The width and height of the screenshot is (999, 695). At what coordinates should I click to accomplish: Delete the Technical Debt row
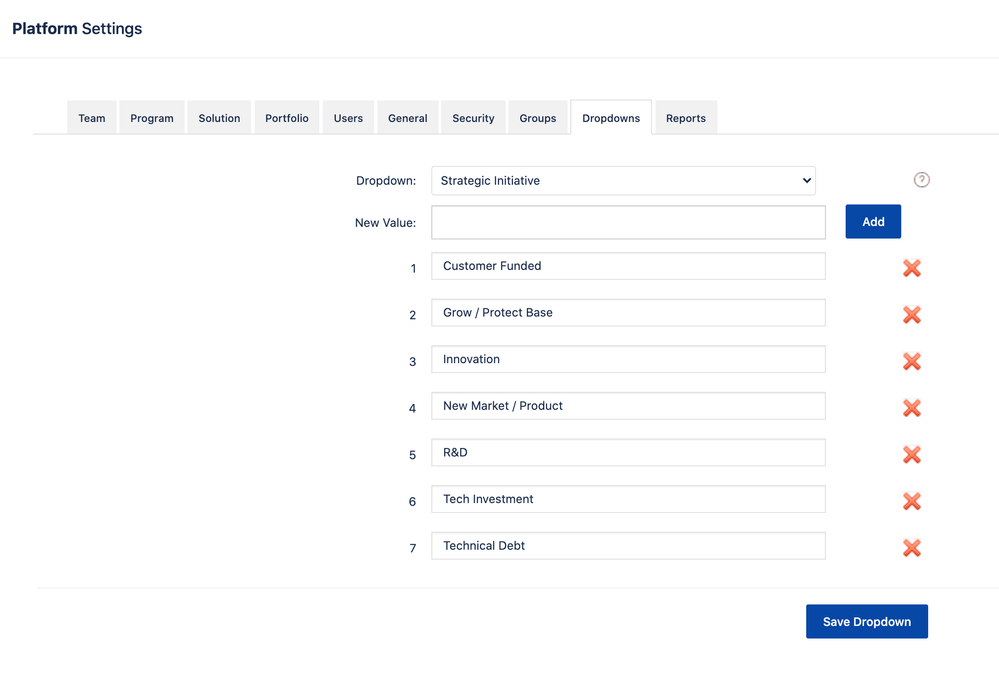click(x=912, y=548)
